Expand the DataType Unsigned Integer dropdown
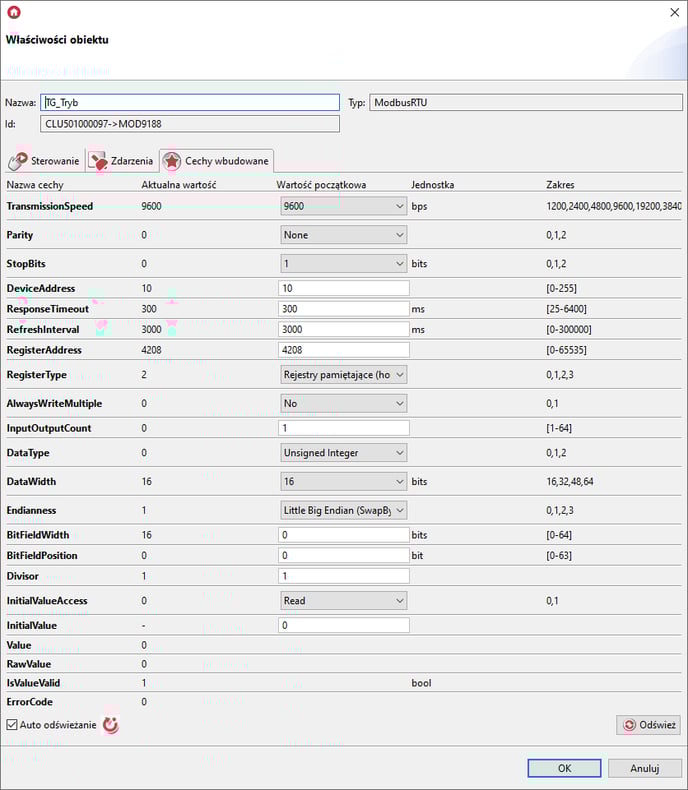 (343, 453)
